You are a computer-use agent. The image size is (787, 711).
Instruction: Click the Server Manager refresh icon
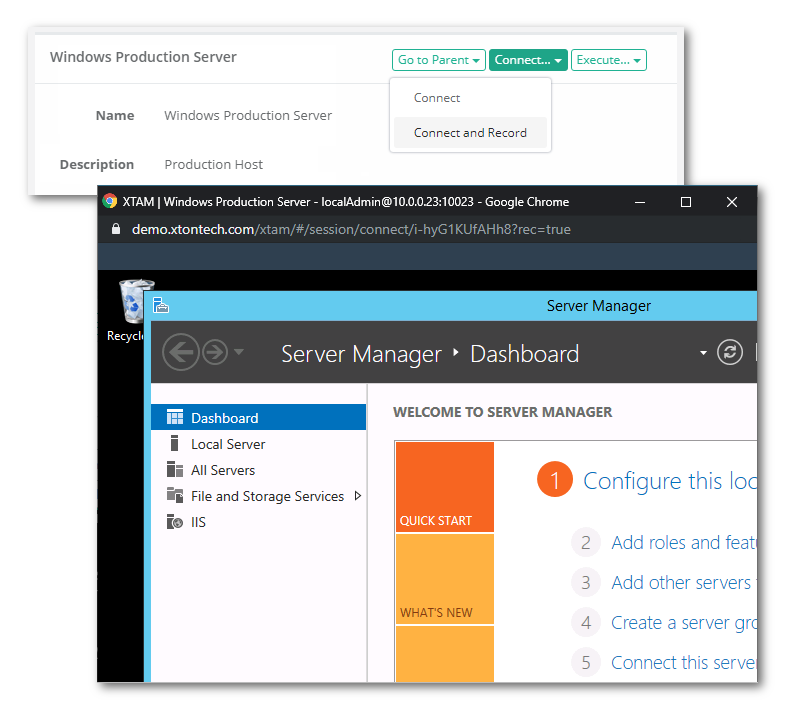731,352
